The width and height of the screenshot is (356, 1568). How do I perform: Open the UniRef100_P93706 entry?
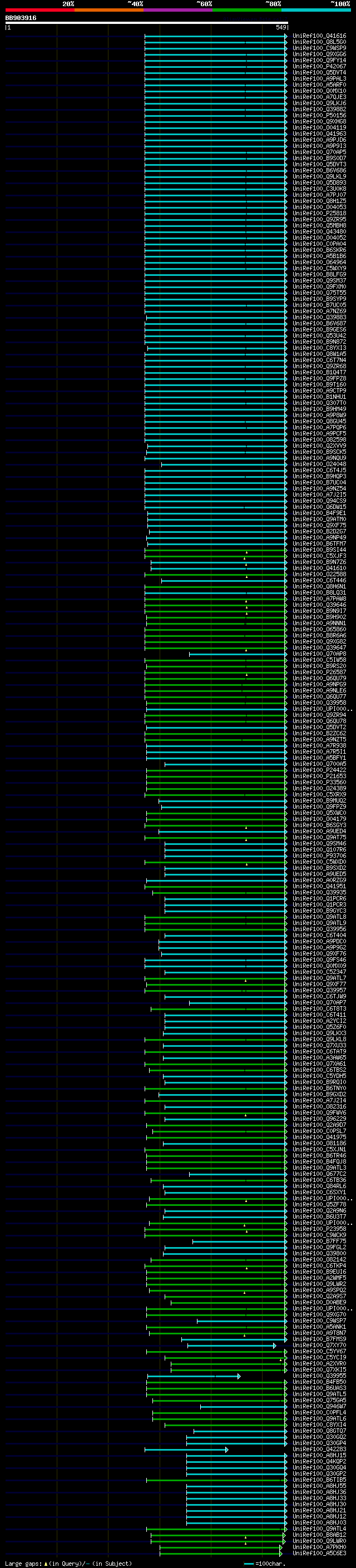319,856
